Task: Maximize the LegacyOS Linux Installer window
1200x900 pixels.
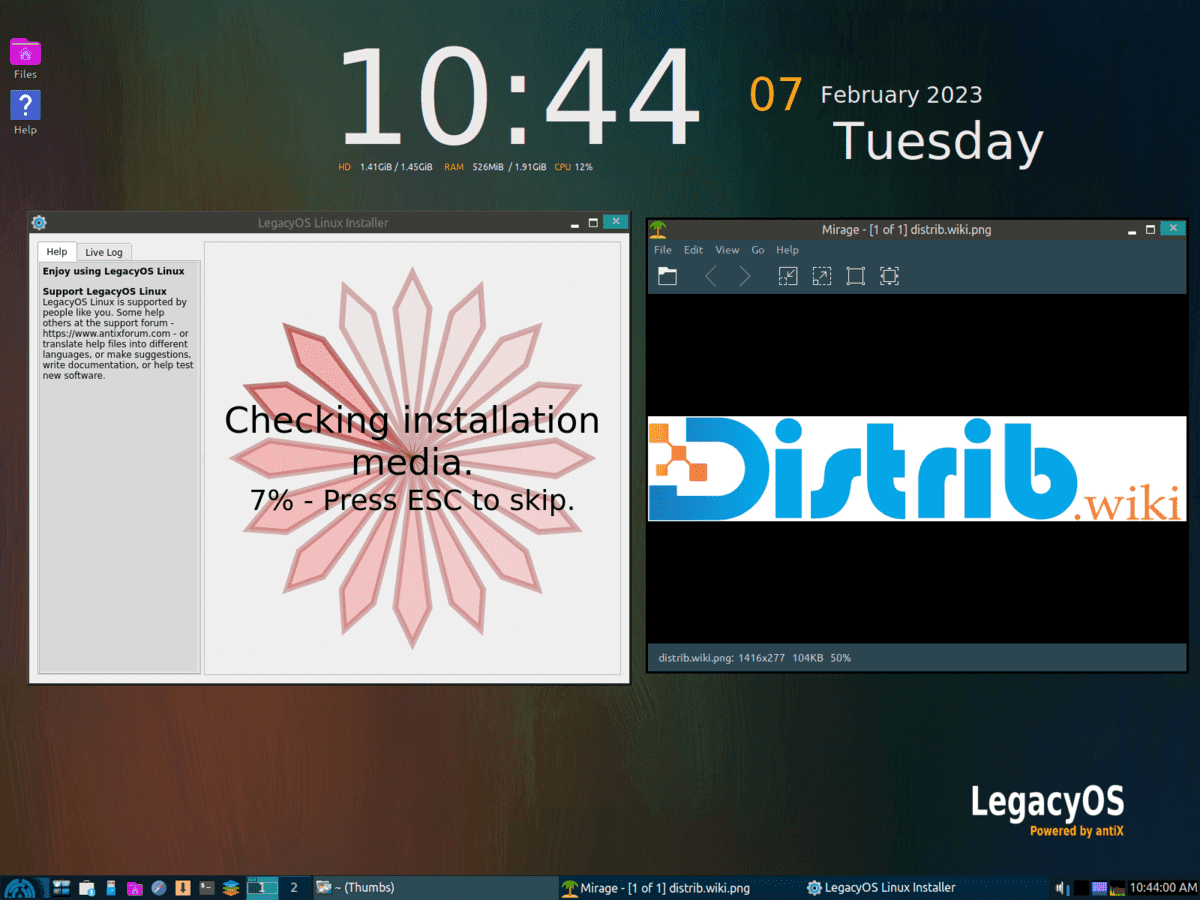Action: pyautogui.click(x=593, y=223)
